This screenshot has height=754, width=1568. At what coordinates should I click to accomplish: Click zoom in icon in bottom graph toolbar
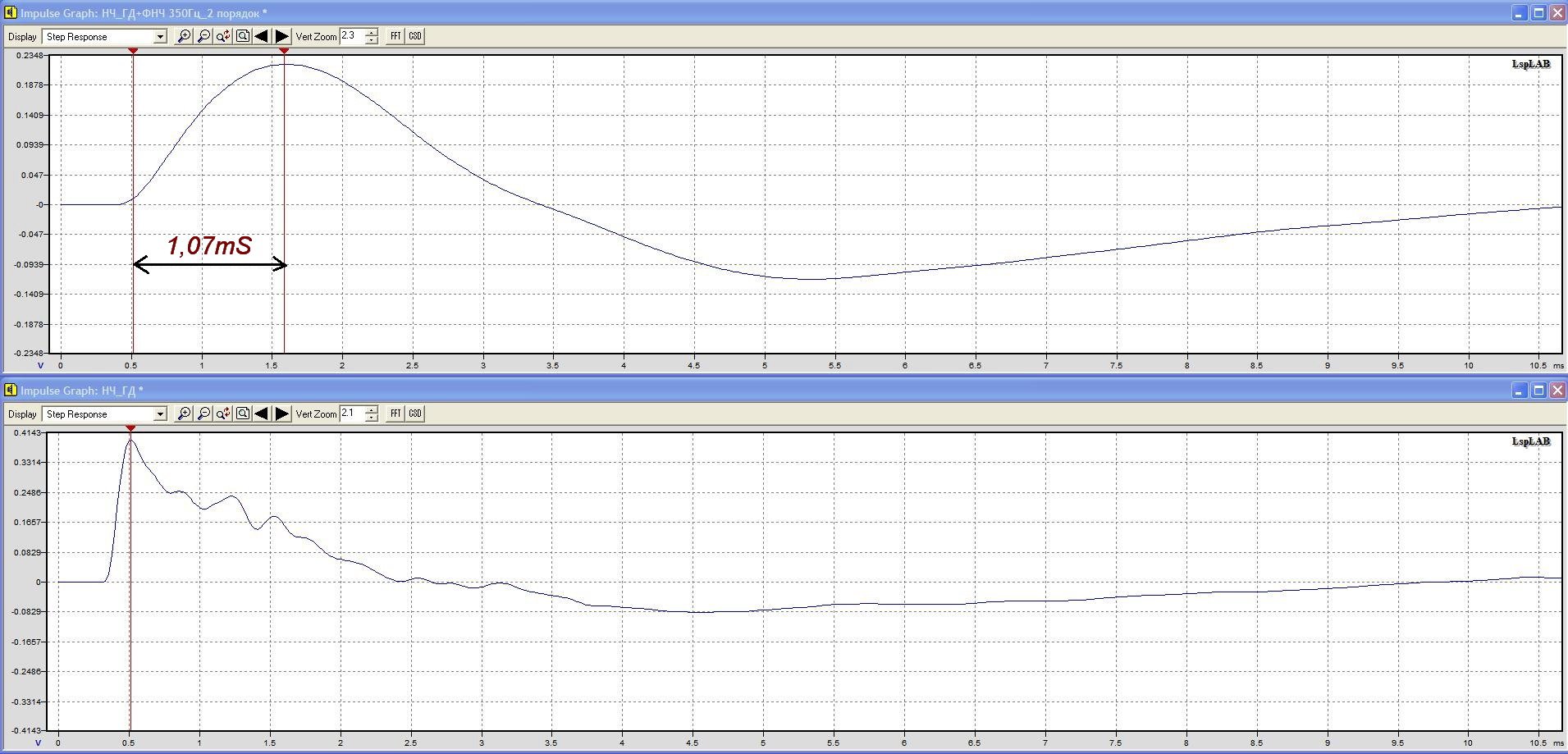pyautogui.click(x=184, y=414)
